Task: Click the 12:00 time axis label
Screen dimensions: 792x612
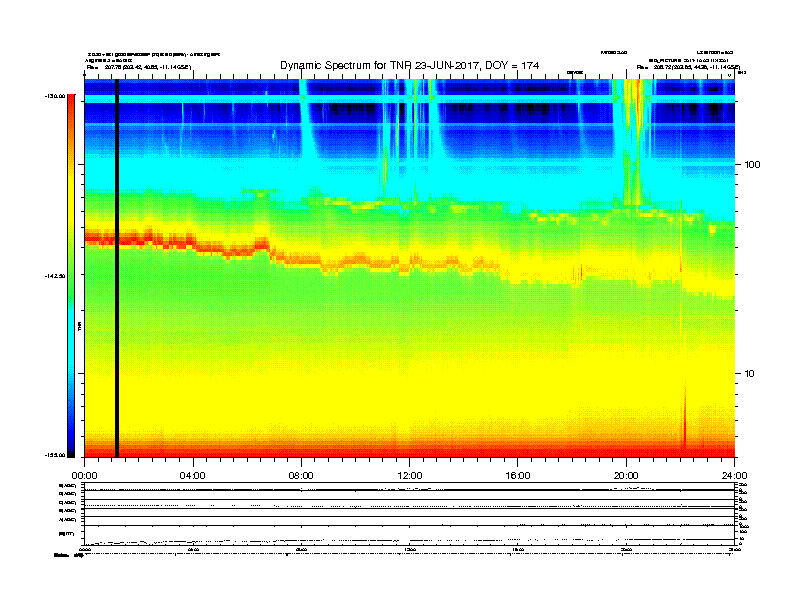Action: point(410,476)
